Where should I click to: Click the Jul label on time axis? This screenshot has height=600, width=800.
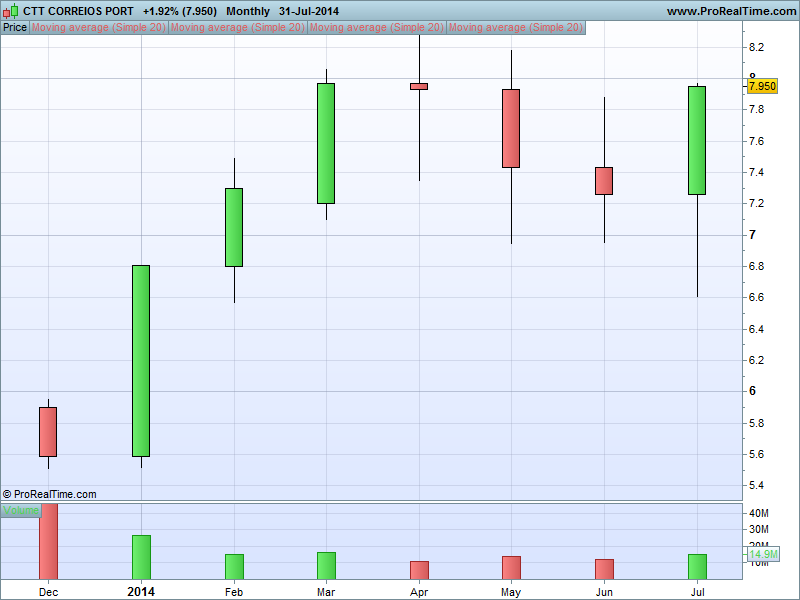click(697, 592)
